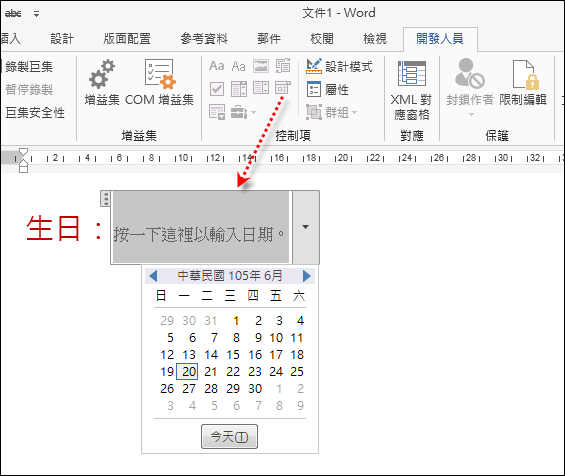Open the 郵件 tab

269,39
